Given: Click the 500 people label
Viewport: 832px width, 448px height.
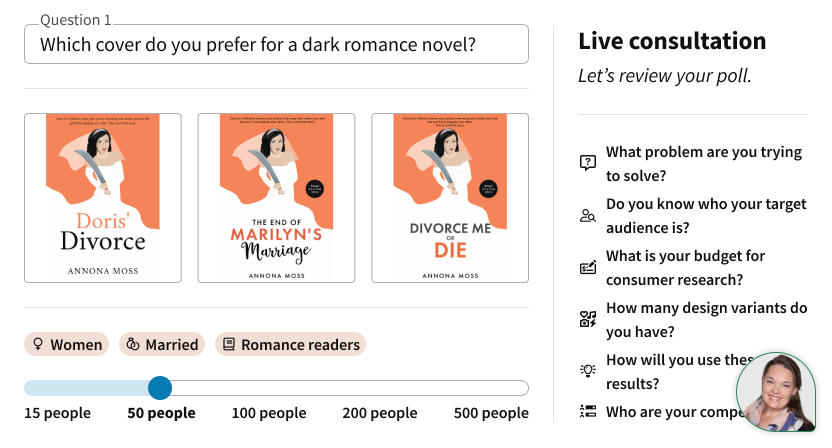Looking at the screenshot, I should point(491,413).
